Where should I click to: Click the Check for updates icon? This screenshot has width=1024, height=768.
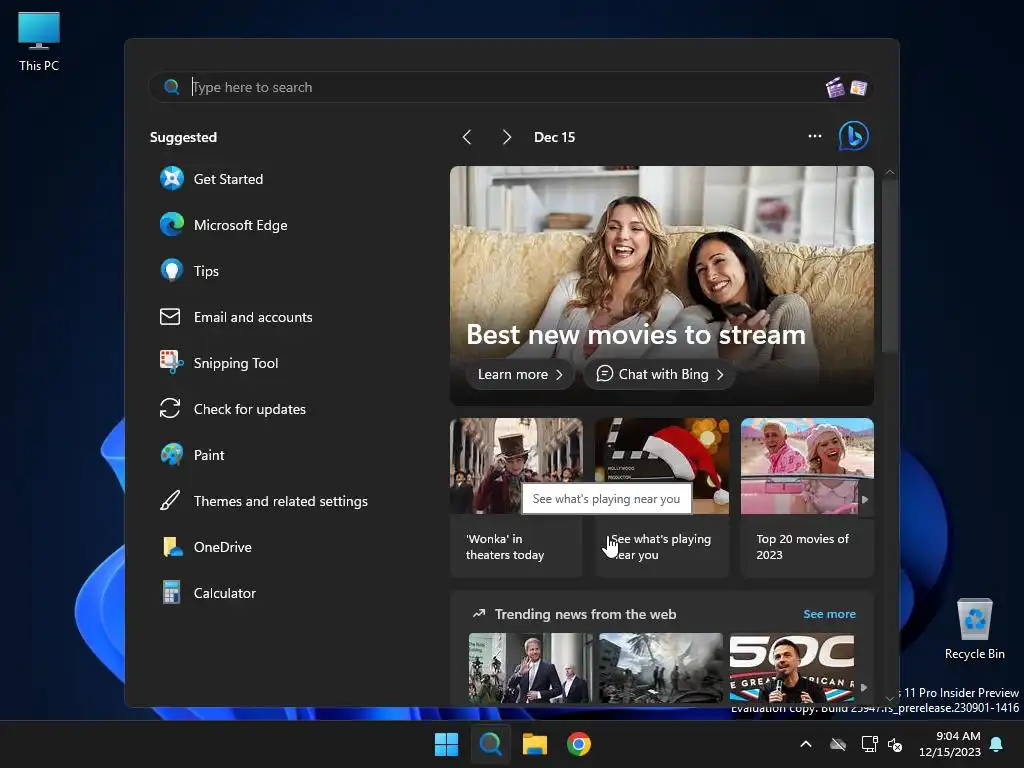(x=170, y=408)
